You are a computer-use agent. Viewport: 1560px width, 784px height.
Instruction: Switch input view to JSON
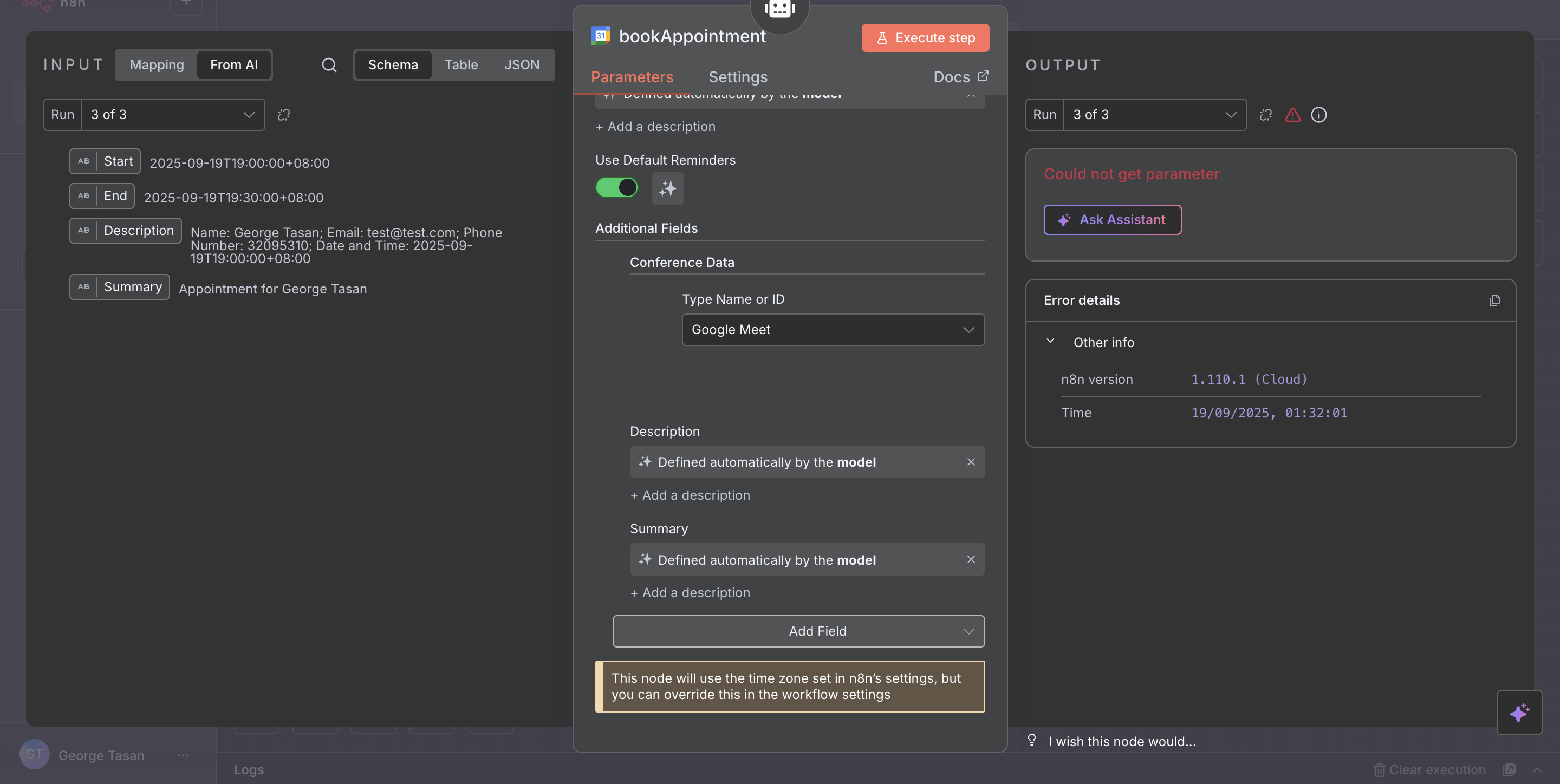click(x=522, y=65)
